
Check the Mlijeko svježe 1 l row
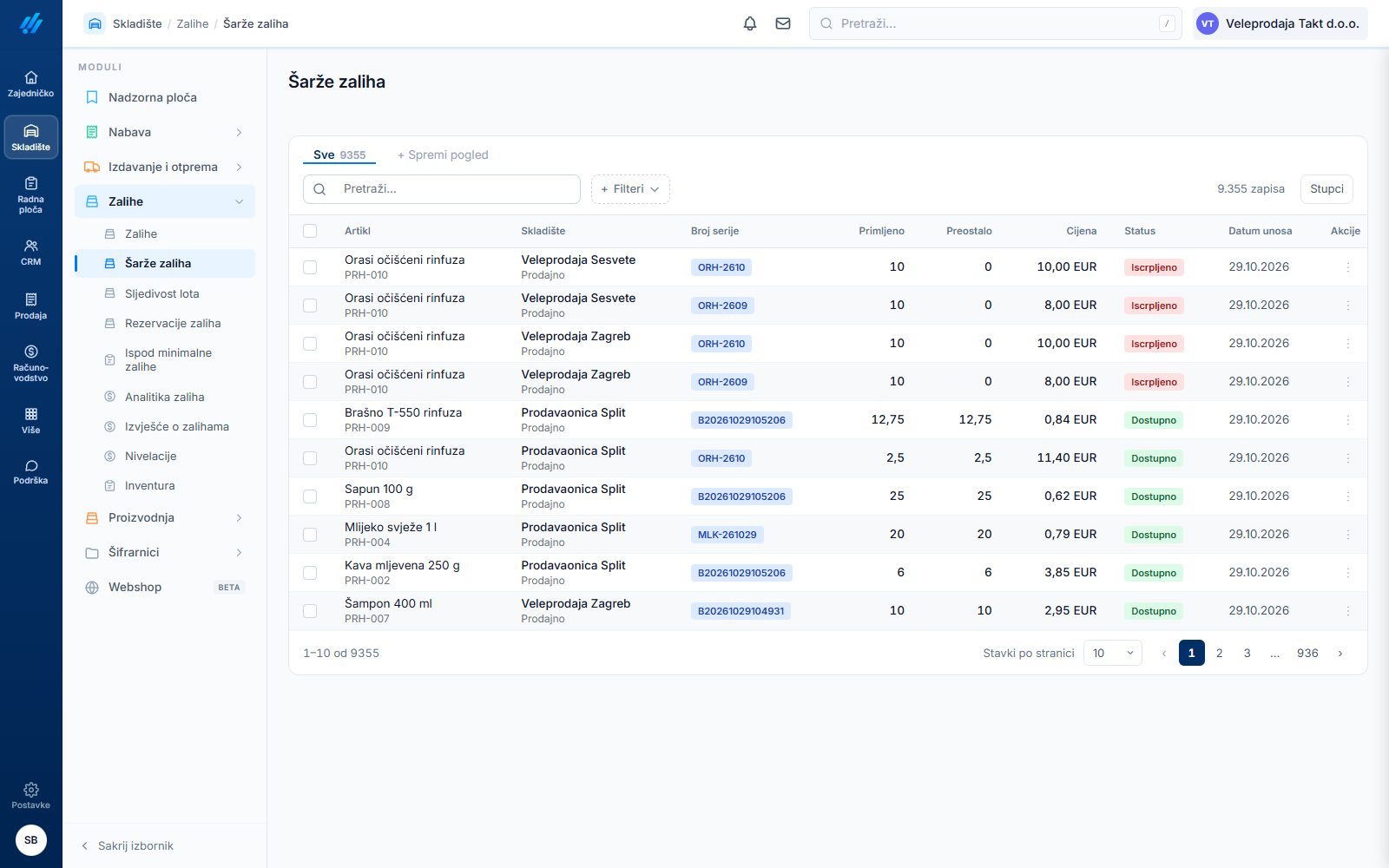pos(310,535)
